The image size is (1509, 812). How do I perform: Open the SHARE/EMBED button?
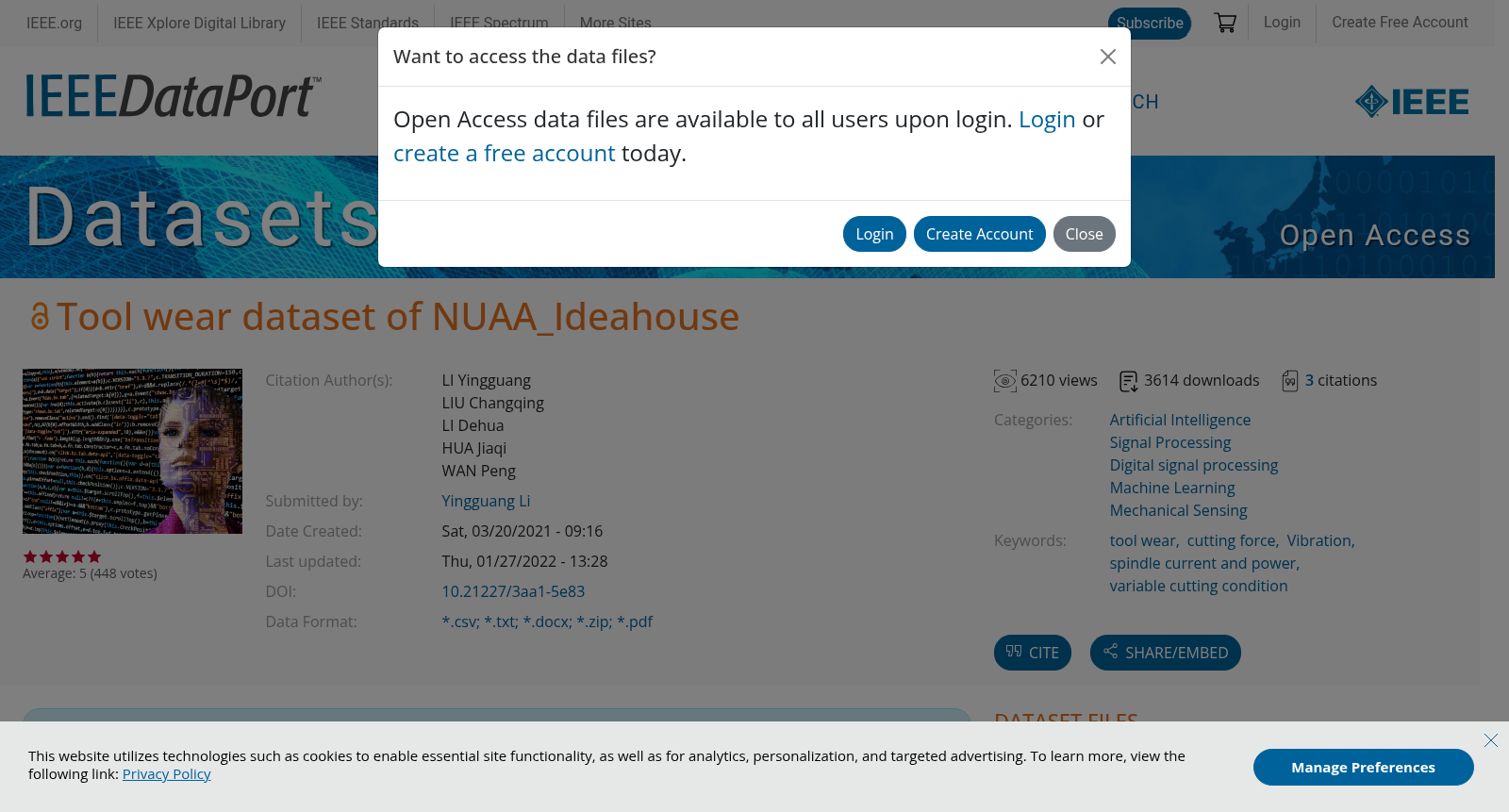click(x=1166, y=653)
